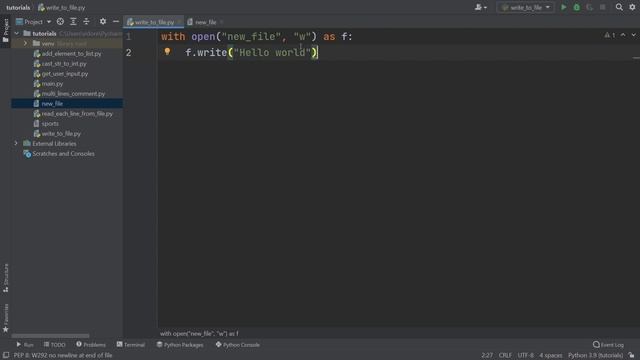The image size is (640, 360).
Task: Click the Collapse All icon in Project panel
Action: tap(87, 22)
